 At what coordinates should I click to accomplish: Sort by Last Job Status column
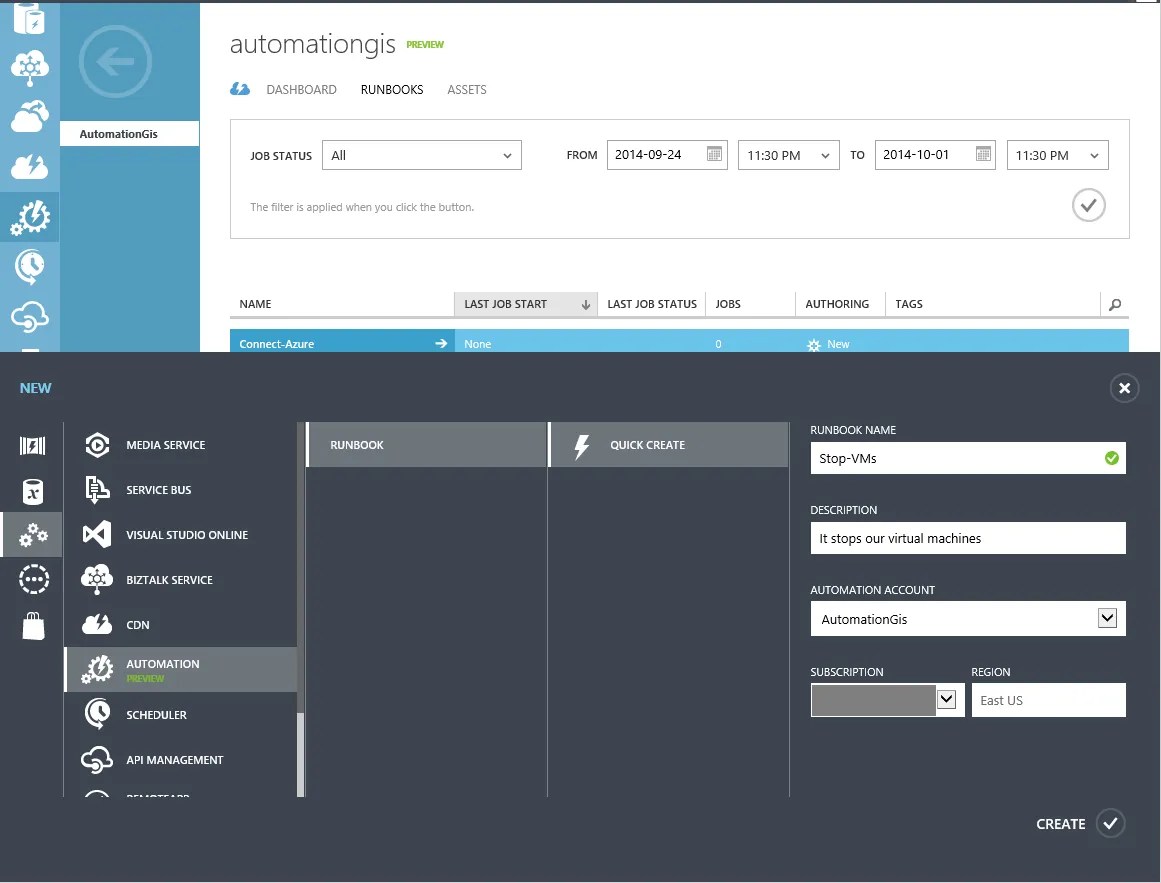pos(652,304)
